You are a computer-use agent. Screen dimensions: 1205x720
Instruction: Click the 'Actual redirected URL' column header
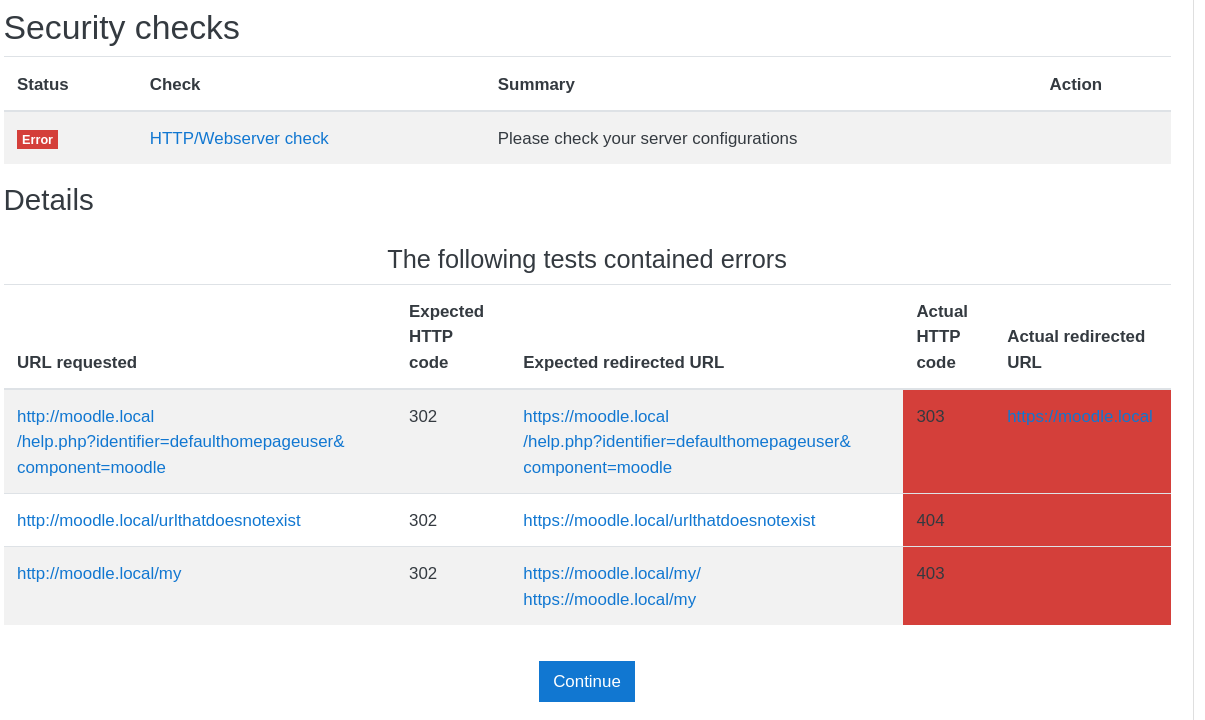tap(1076, 349)
